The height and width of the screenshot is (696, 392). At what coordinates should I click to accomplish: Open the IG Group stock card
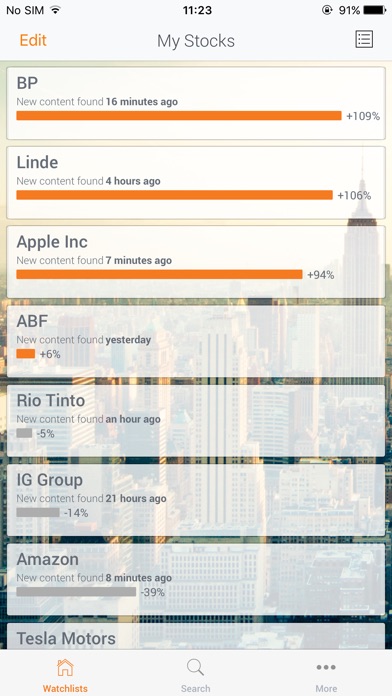[196, 500]
